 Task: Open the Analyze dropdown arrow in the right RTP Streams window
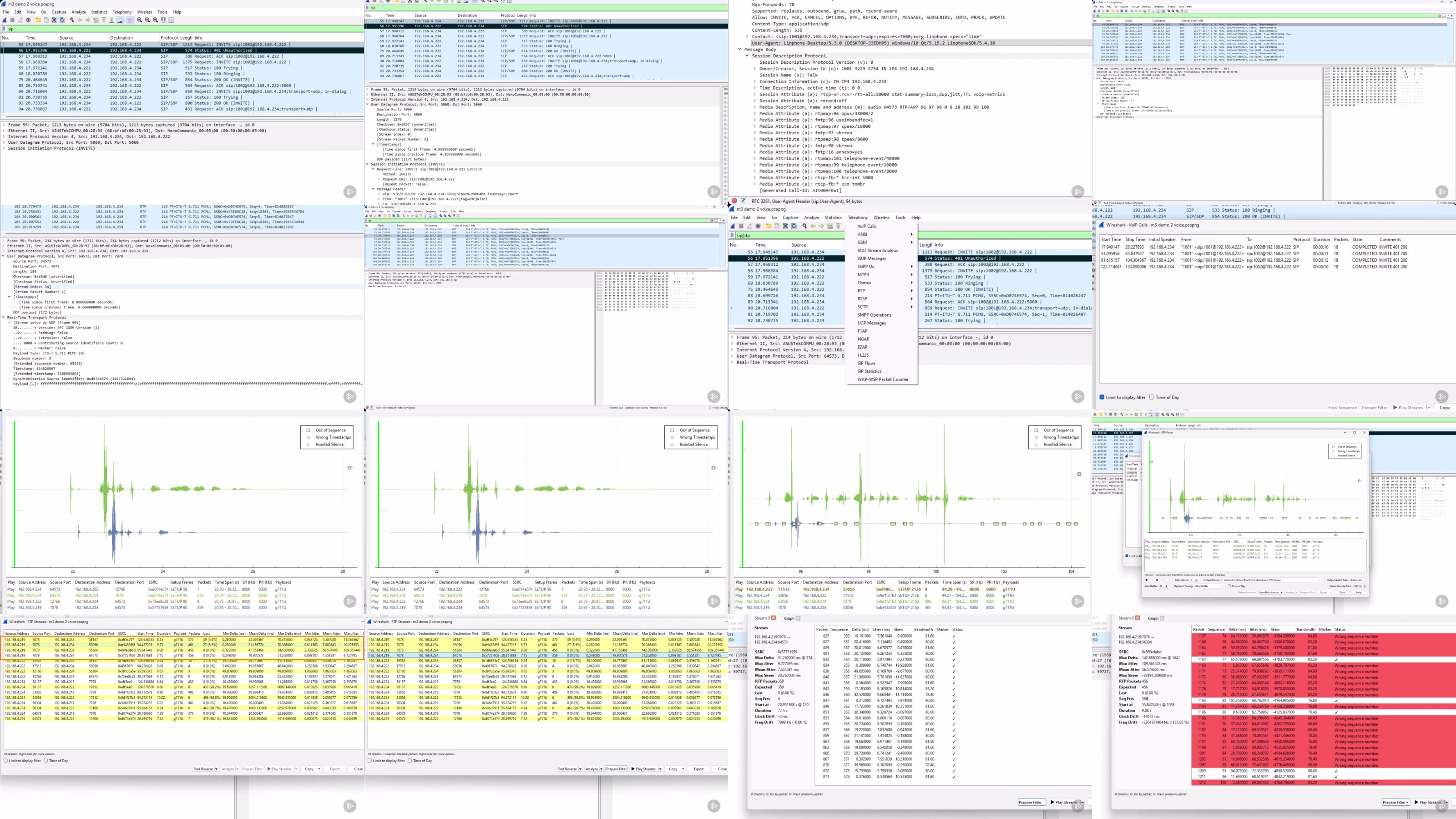click(x=602, y=768)
